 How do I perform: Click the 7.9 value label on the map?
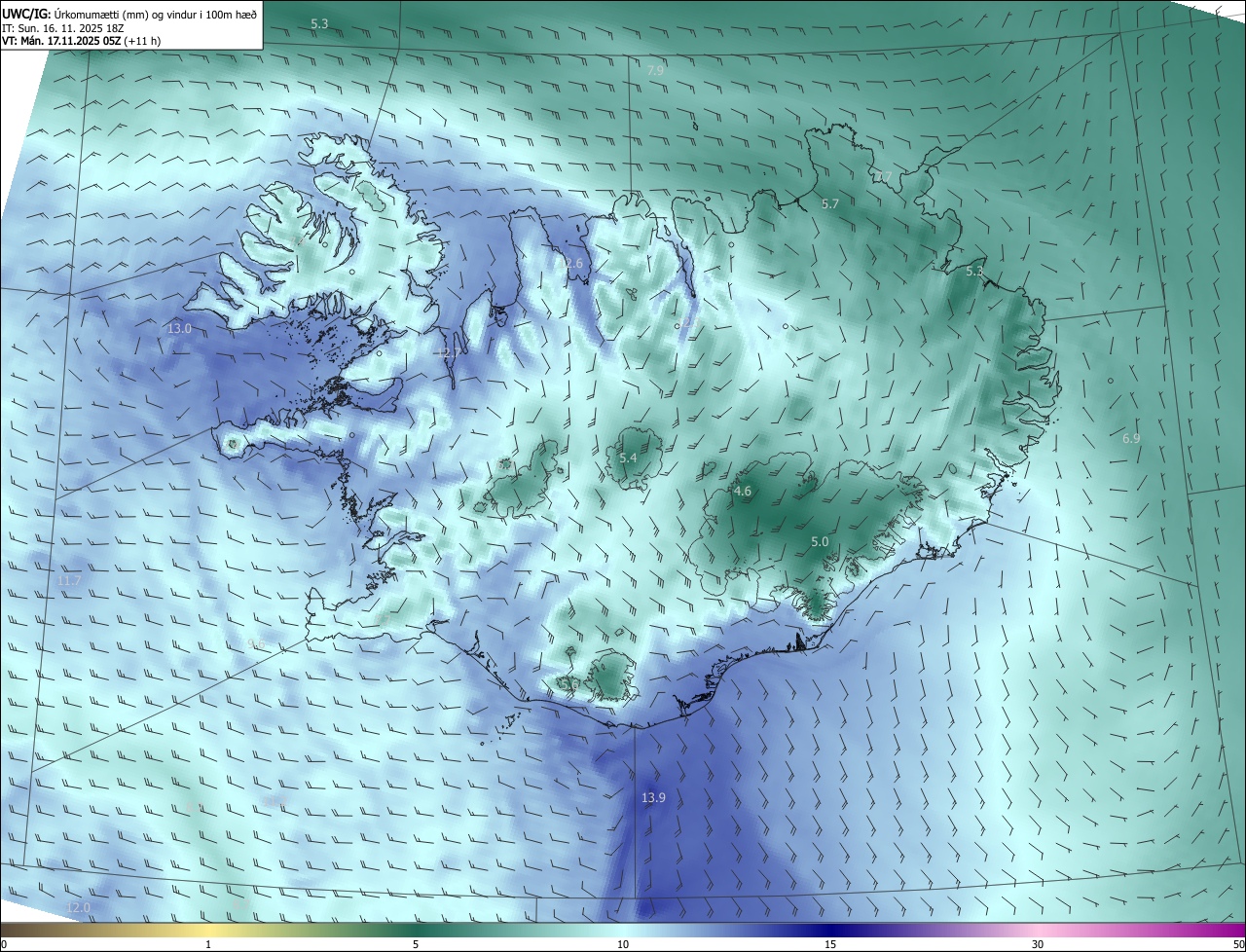[655, 70]
